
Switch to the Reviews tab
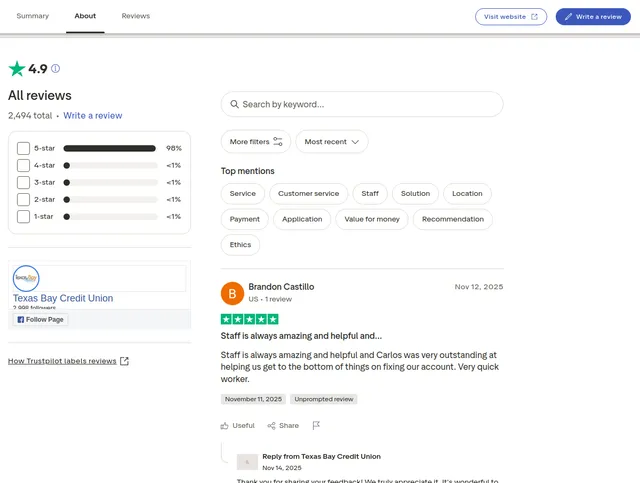(x=136, y=17)
